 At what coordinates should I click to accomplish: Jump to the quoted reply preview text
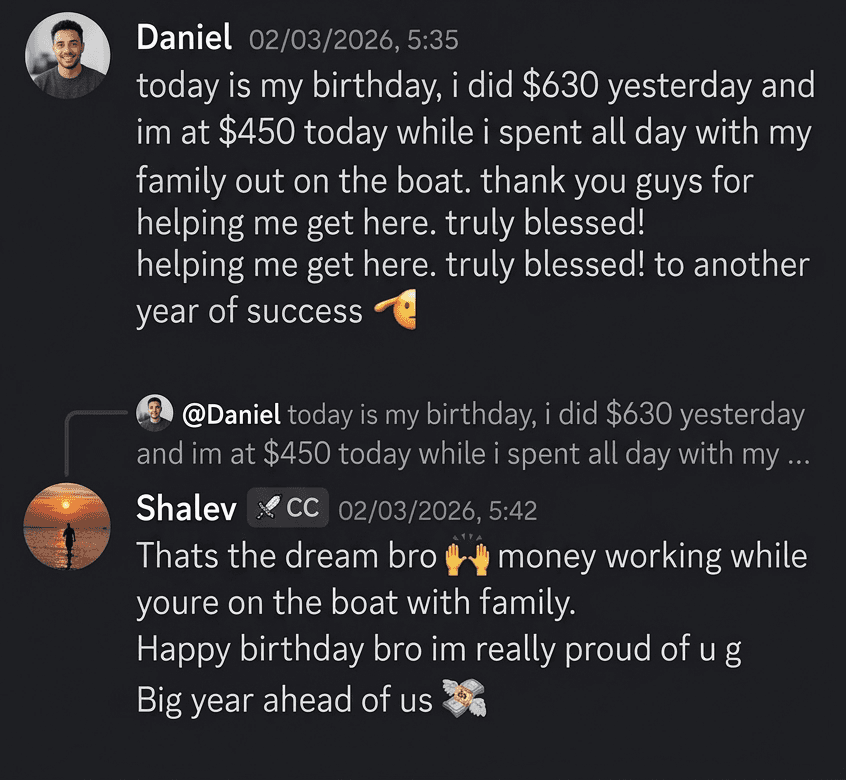click(x=473, y=434)
